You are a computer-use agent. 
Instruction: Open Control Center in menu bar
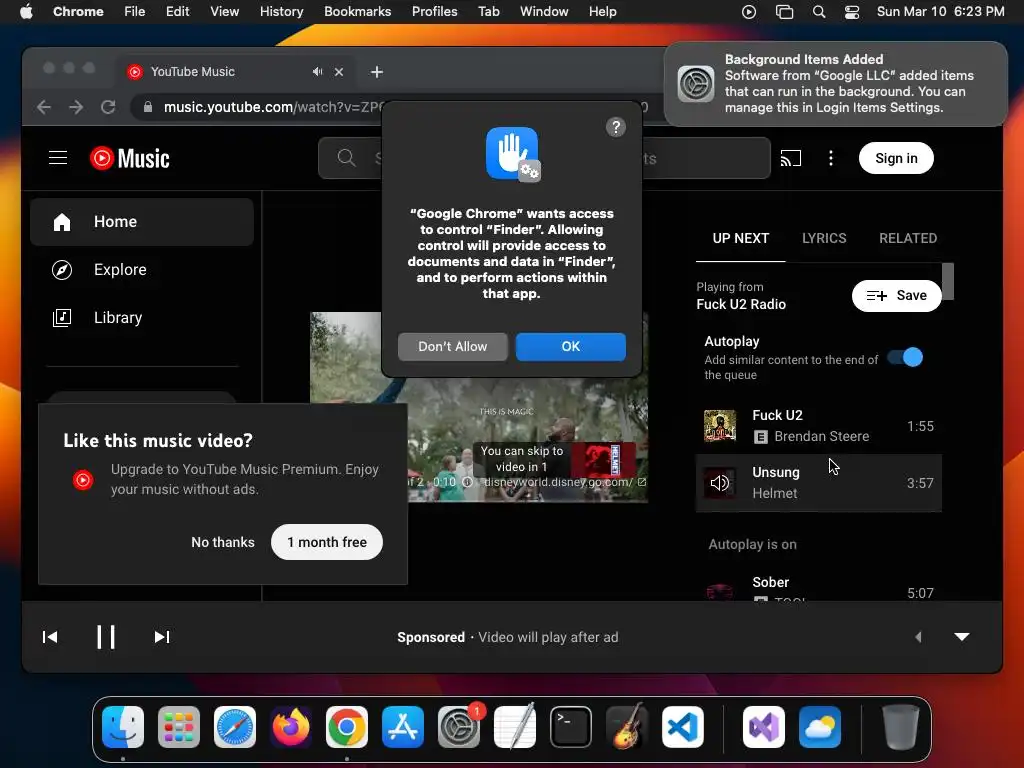(x=852, y=12)
